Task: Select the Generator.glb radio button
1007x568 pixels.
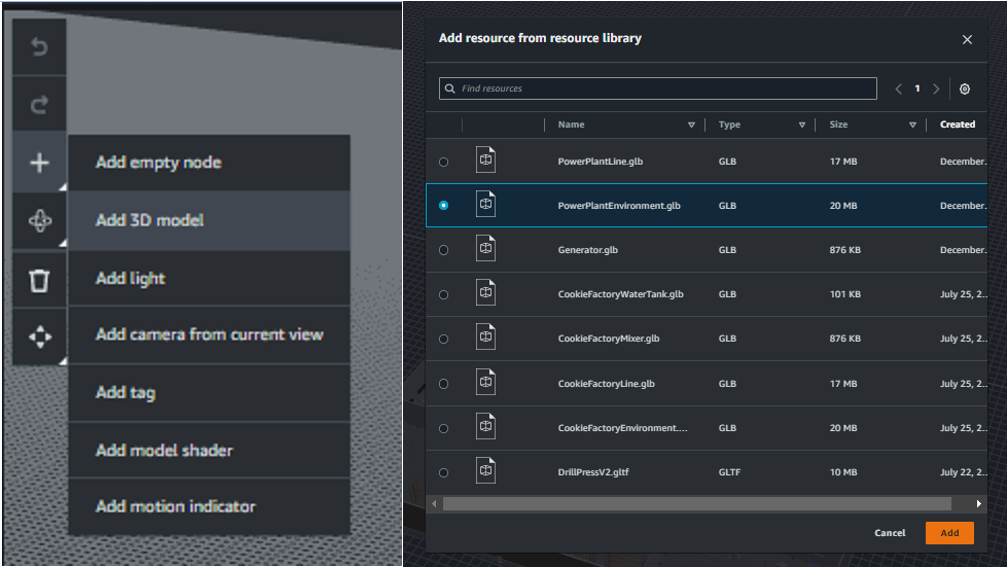Action: pos(444,250)
